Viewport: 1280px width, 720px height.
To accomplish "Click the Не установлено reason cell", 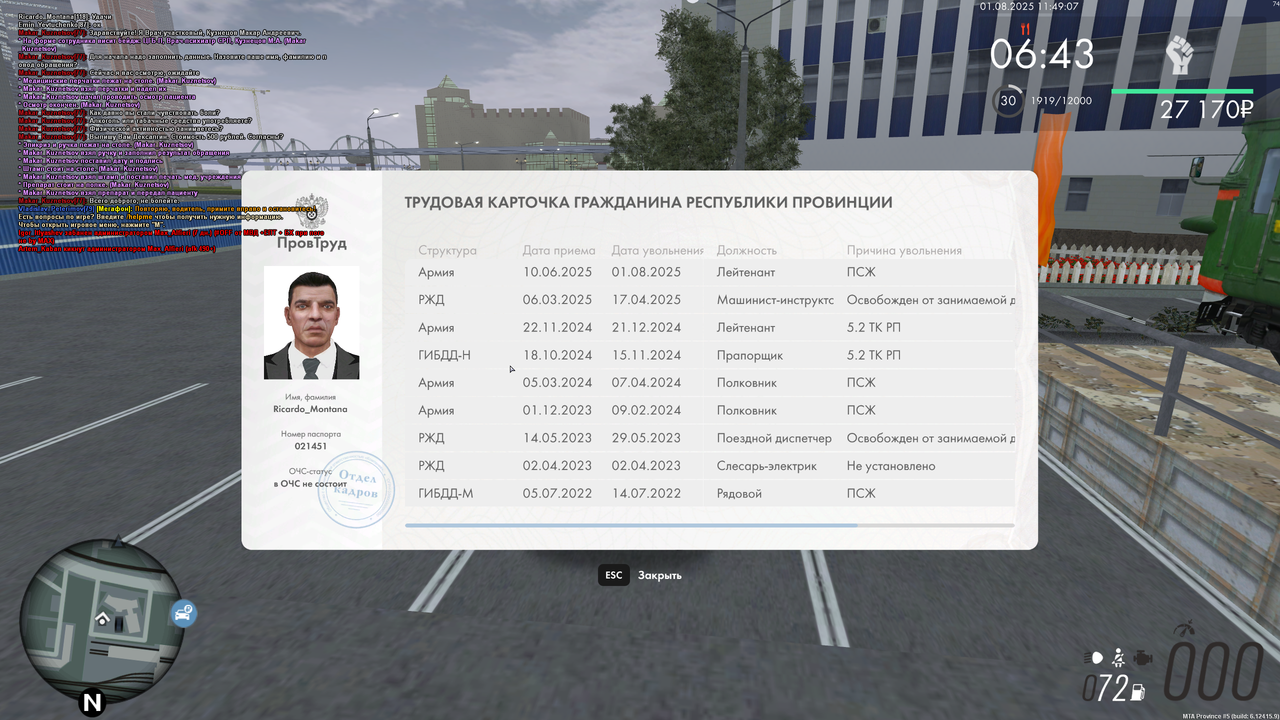I will click(891, 466).
